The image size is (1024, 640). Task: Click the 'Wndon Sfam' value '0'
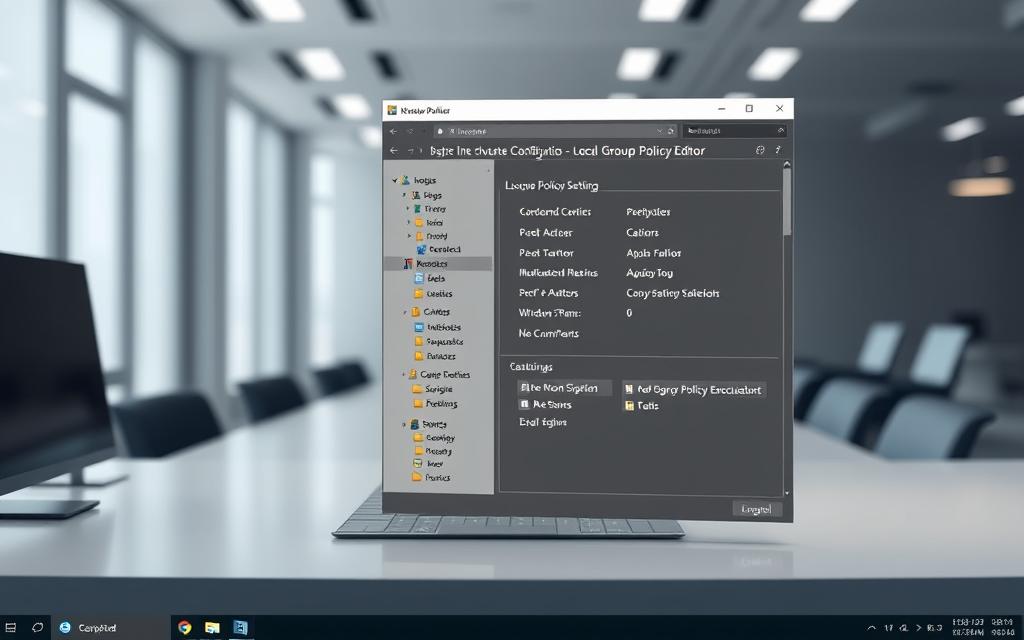629,313
